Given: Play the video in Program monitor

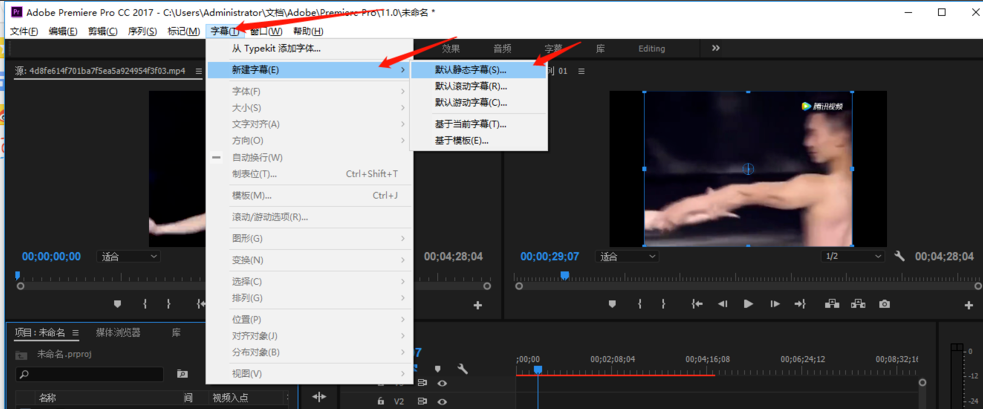Looking at the screenshot, I should (748, 304).
